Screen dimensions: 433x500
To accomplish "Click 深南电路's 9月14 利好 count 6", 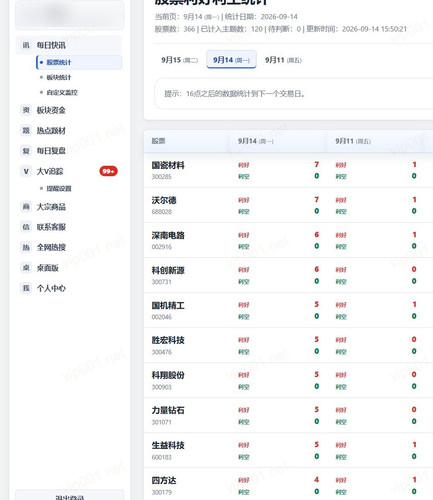I will pos(317,235).
